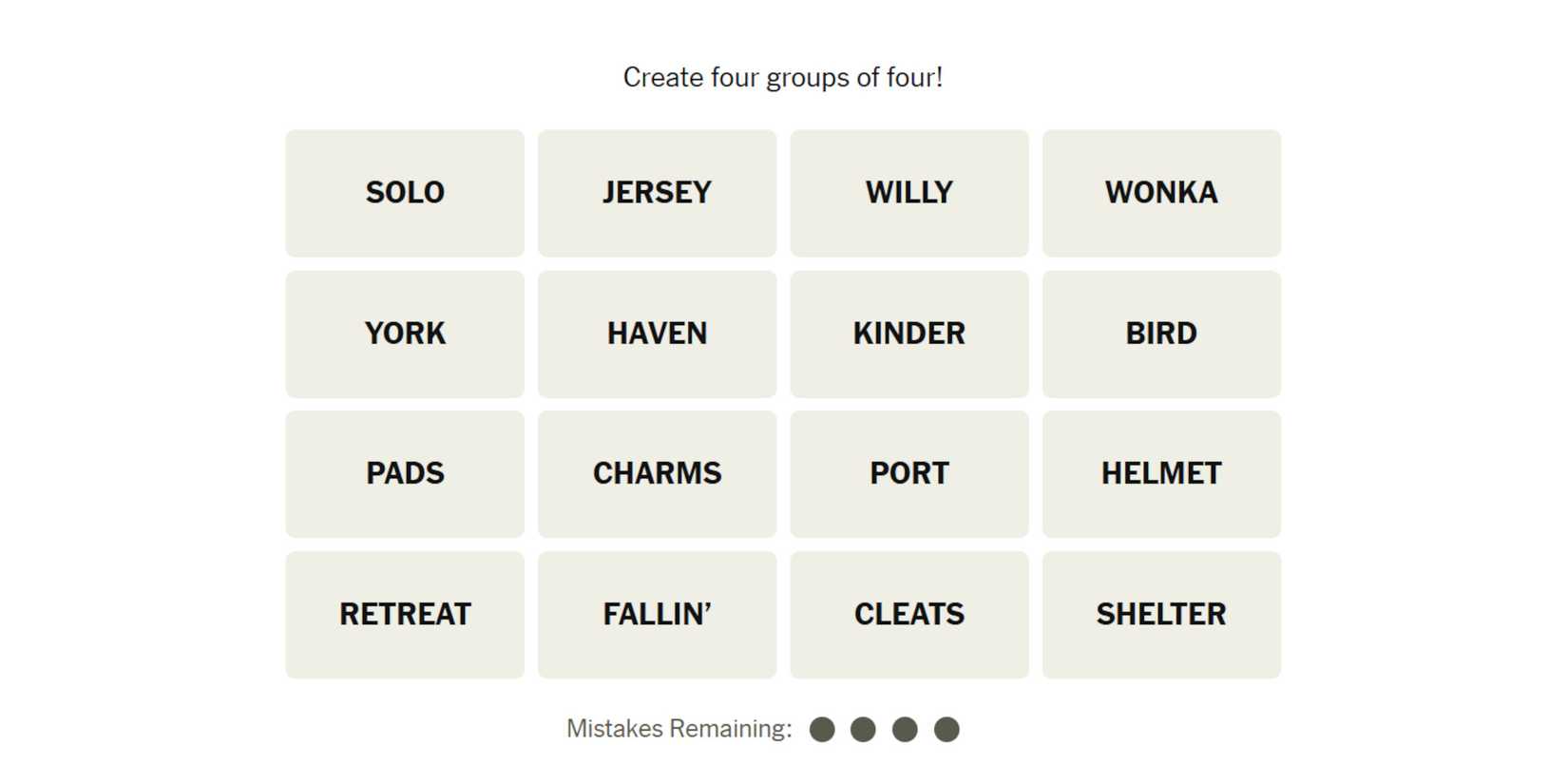
Task: Select the SOLO word tile
Action: [x=405, y=193]
